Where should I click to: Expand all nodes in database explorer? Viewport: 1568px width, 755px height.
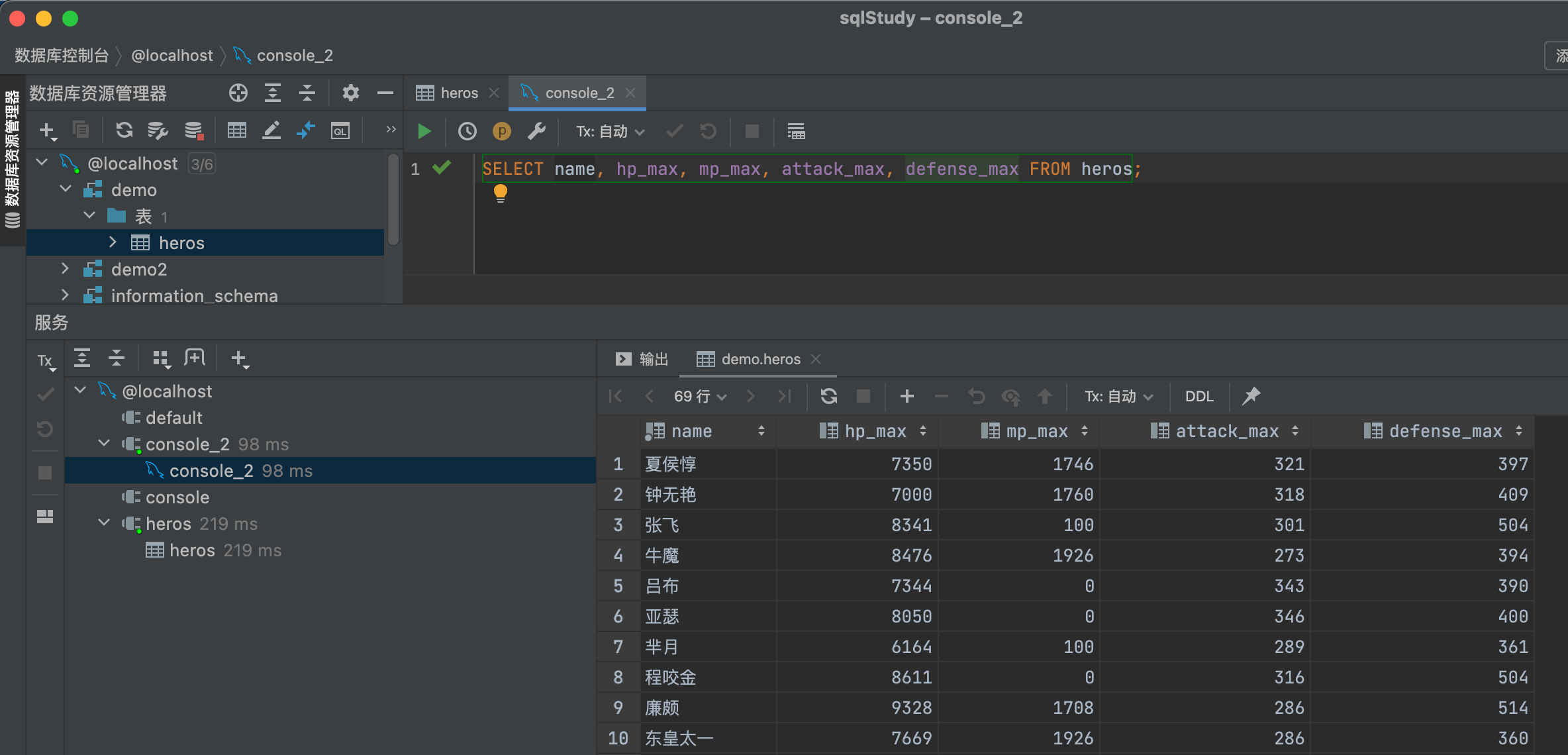[273, 93]
